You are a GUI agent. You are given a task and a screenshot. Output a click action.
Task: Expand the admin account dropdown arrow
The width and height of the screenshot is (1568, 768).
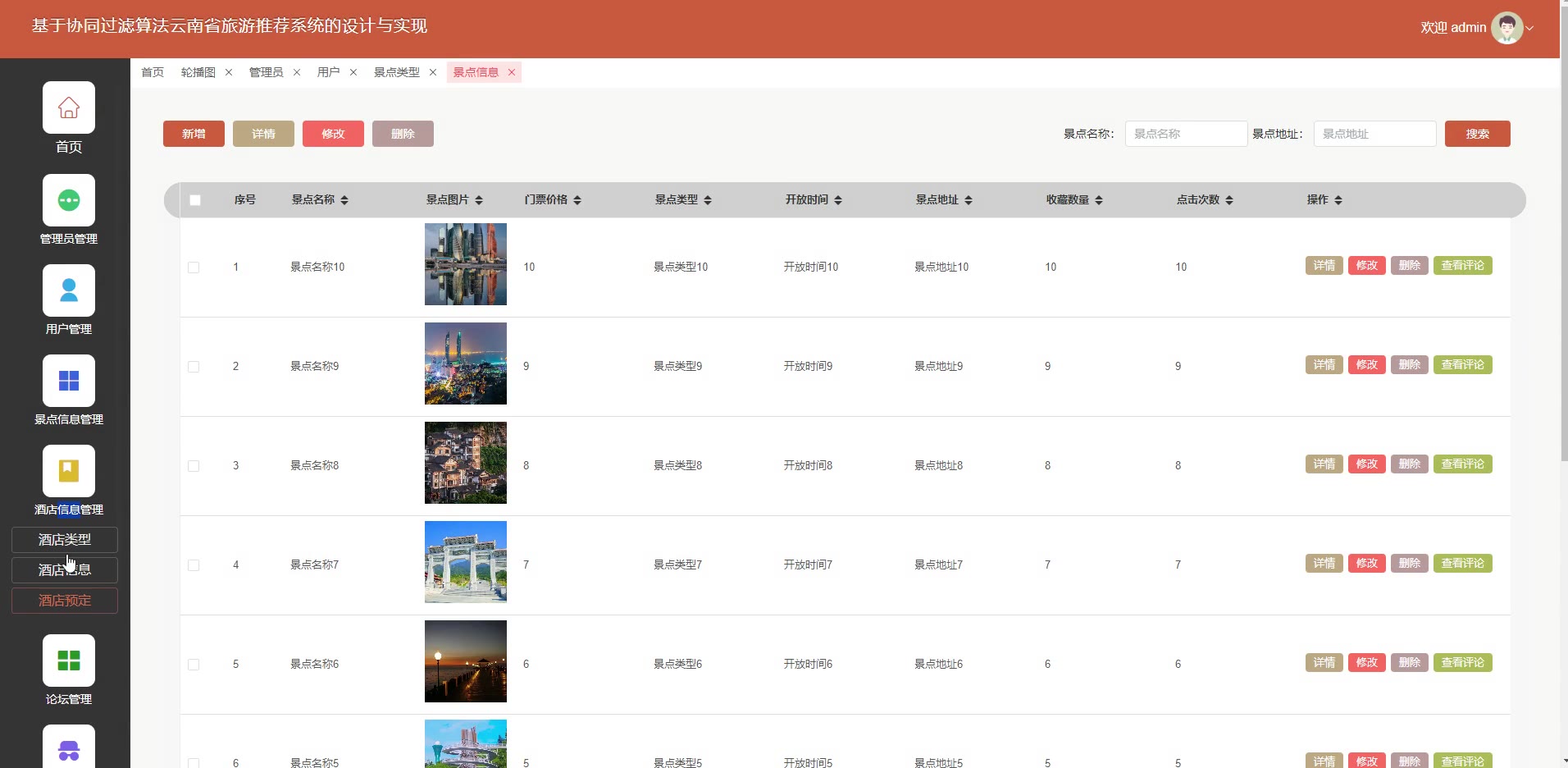pos(1530,29)
